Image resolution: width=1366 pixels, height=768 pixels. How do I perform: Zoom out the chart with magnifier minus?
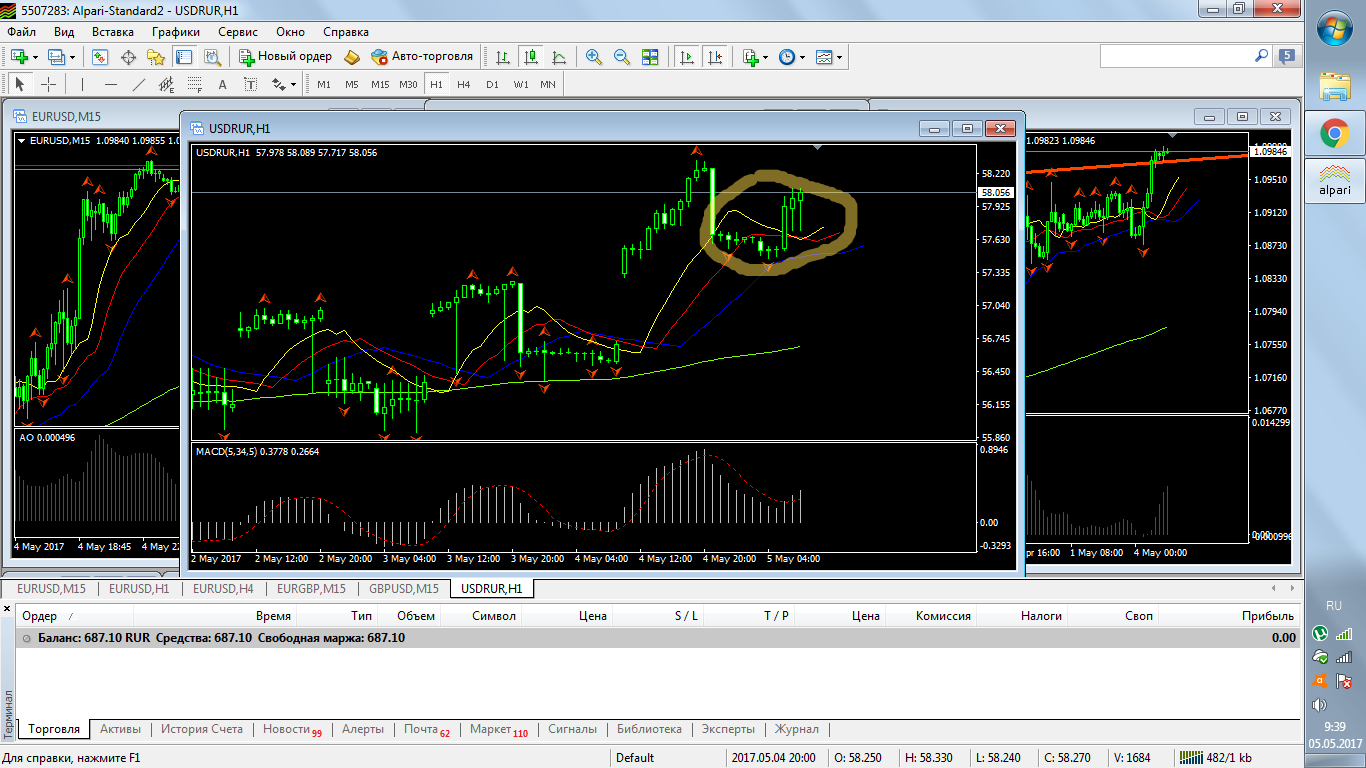click(x=622, y=57)
